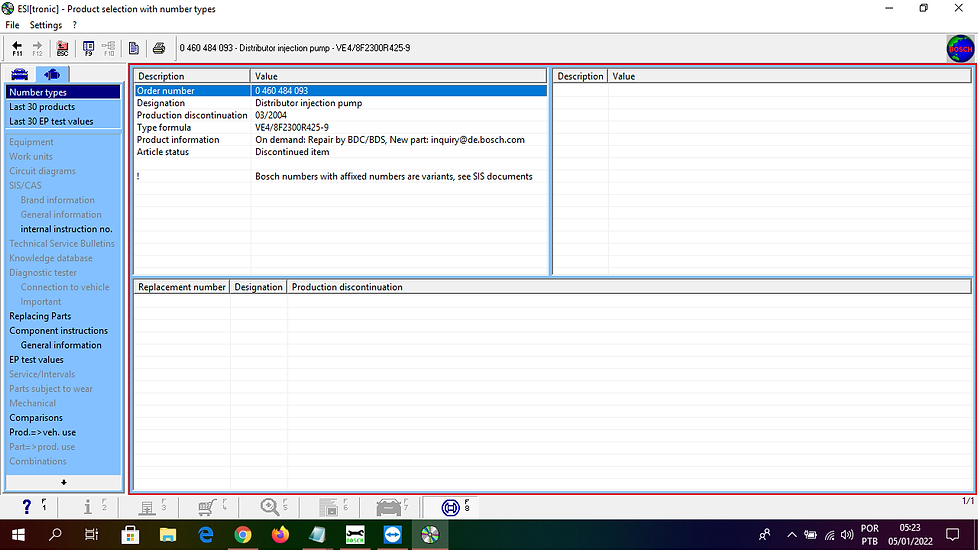The width and height of the screenshot is (980, 553).
Task: Switch to the car vehicle tab icon
Action: coord(20,74)
